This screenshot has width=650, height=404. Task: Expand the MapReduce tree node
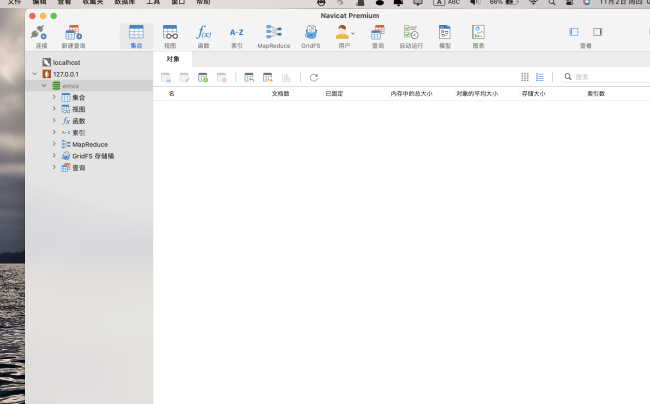tap(54, 144)
